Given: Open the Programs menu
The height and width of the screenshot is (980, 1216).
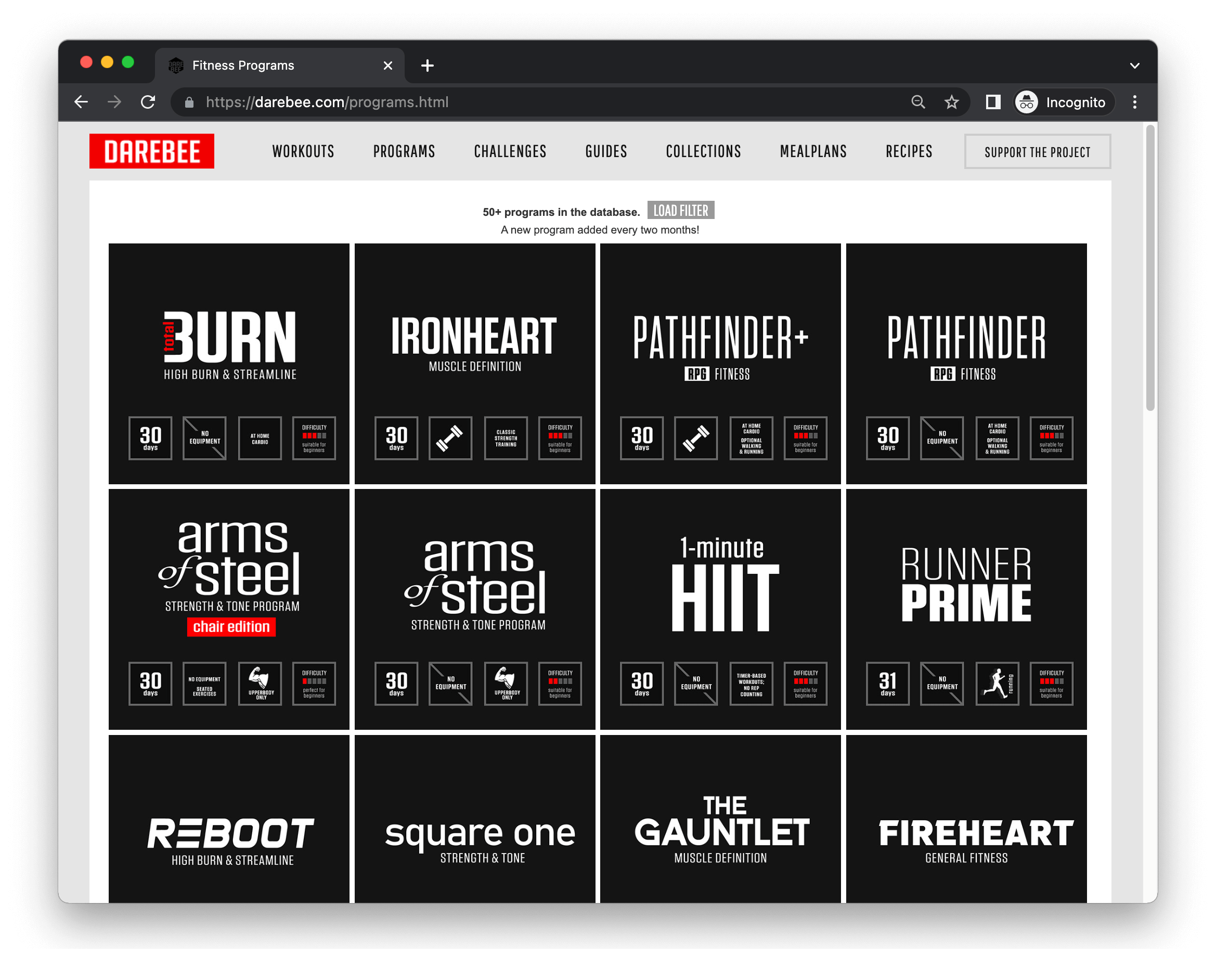Looking at the screenshot, I should pos(405,152).
